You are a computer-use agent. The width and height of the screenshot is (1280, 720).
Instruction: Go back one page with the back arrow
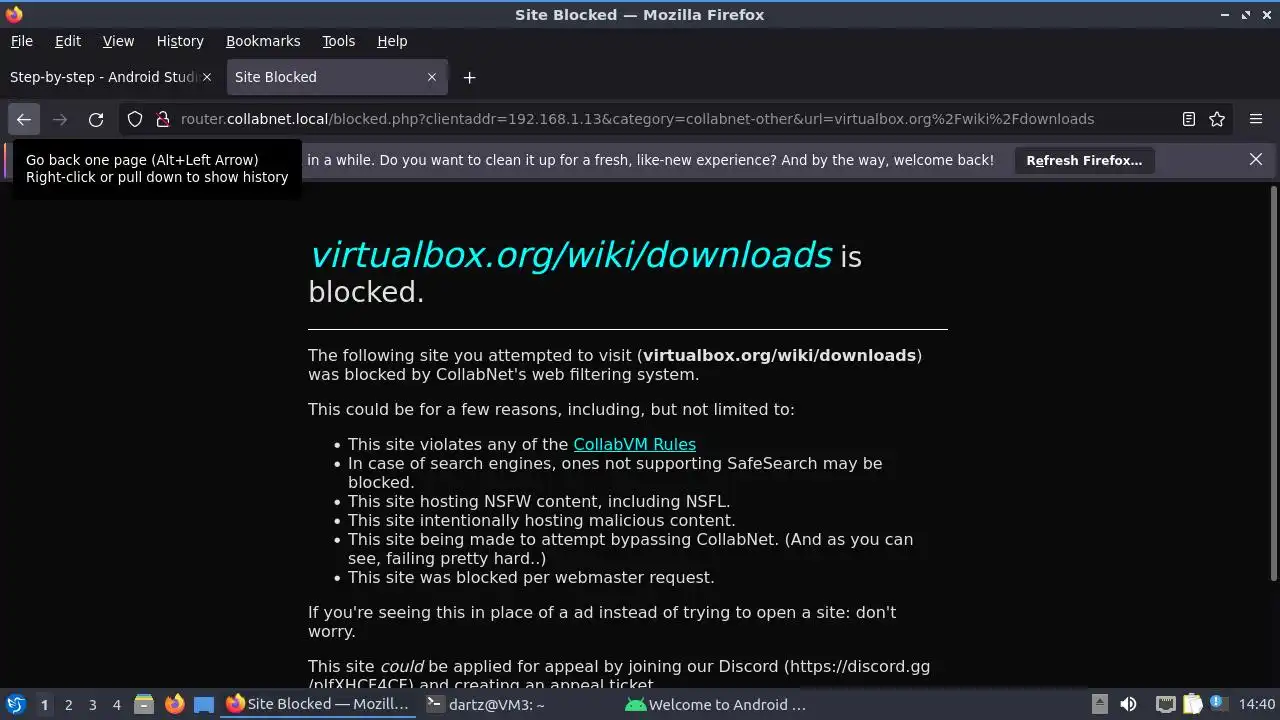click(x=24, y=119)
